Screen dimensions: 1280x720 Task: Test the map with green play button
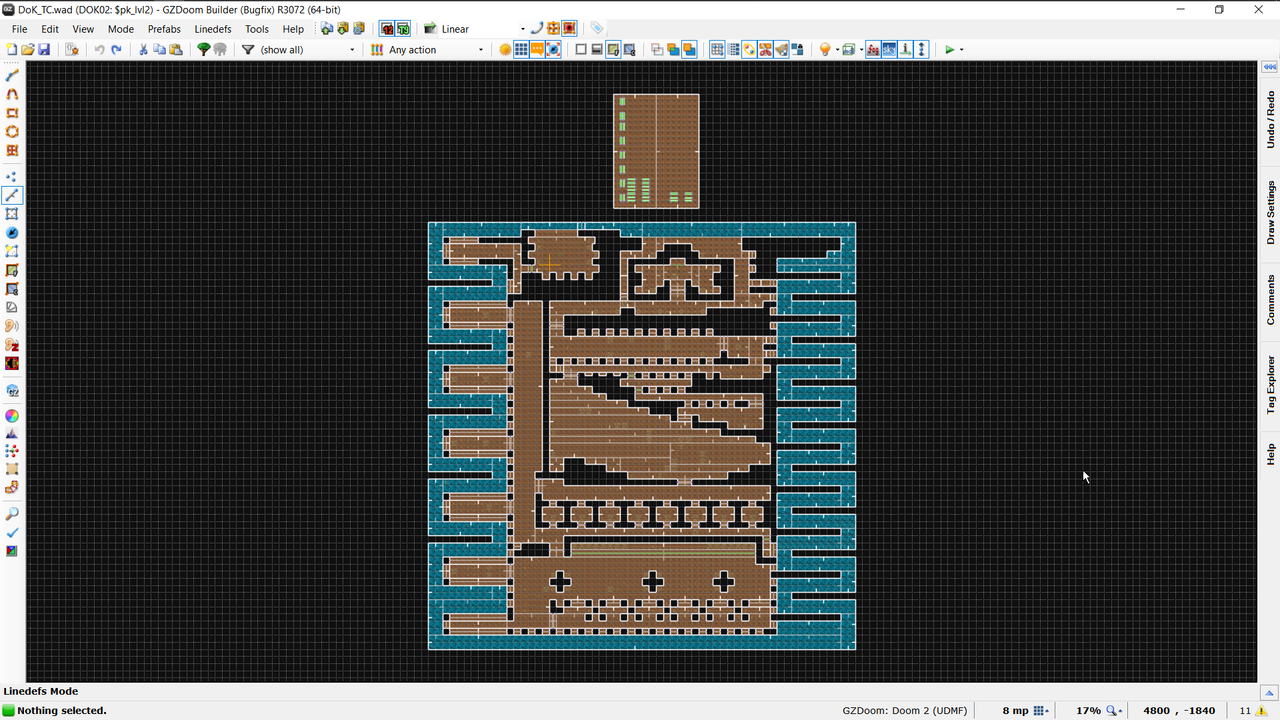click(x=949, y=49)
